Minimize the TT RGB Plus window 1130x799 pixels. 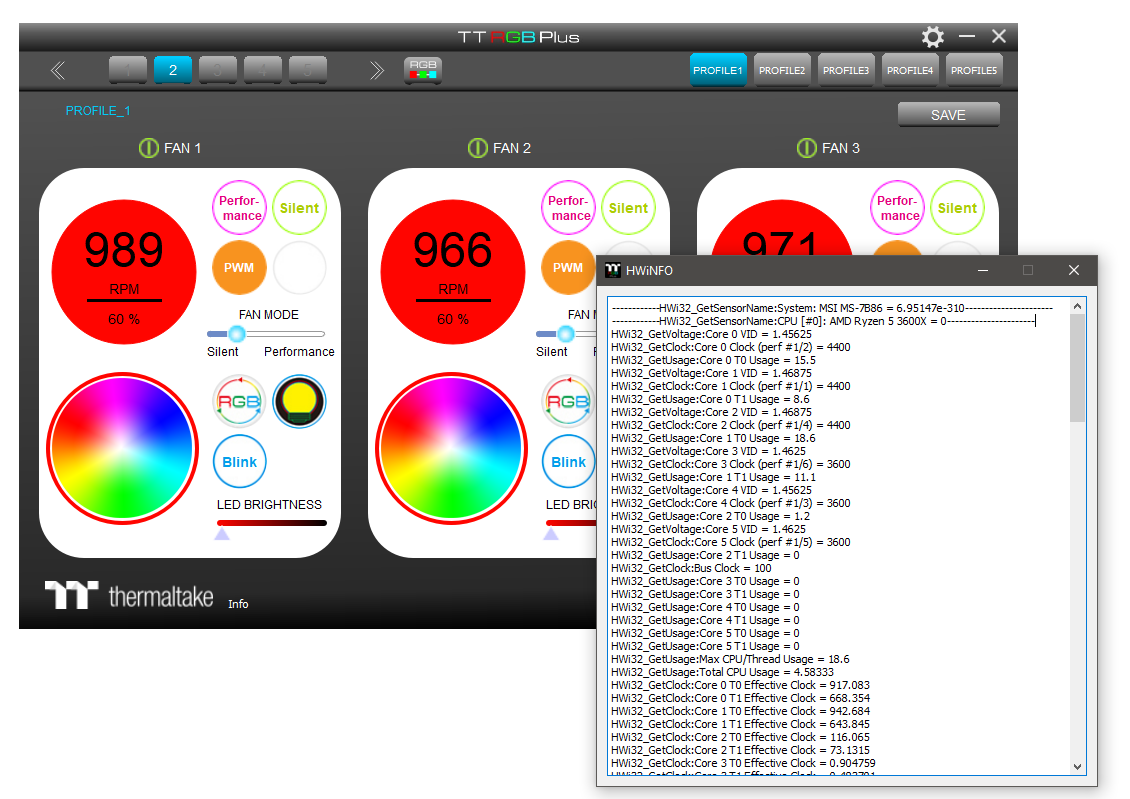(967, 36)
